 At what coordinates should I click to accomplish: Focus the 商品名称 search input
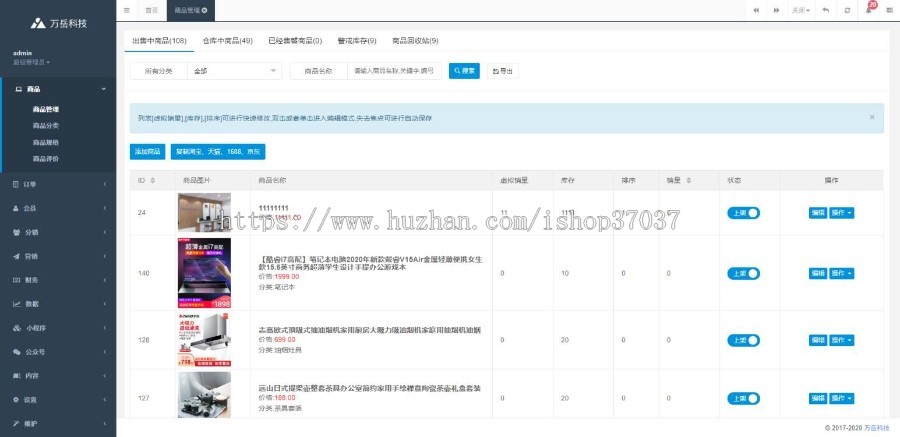point(394,71)
